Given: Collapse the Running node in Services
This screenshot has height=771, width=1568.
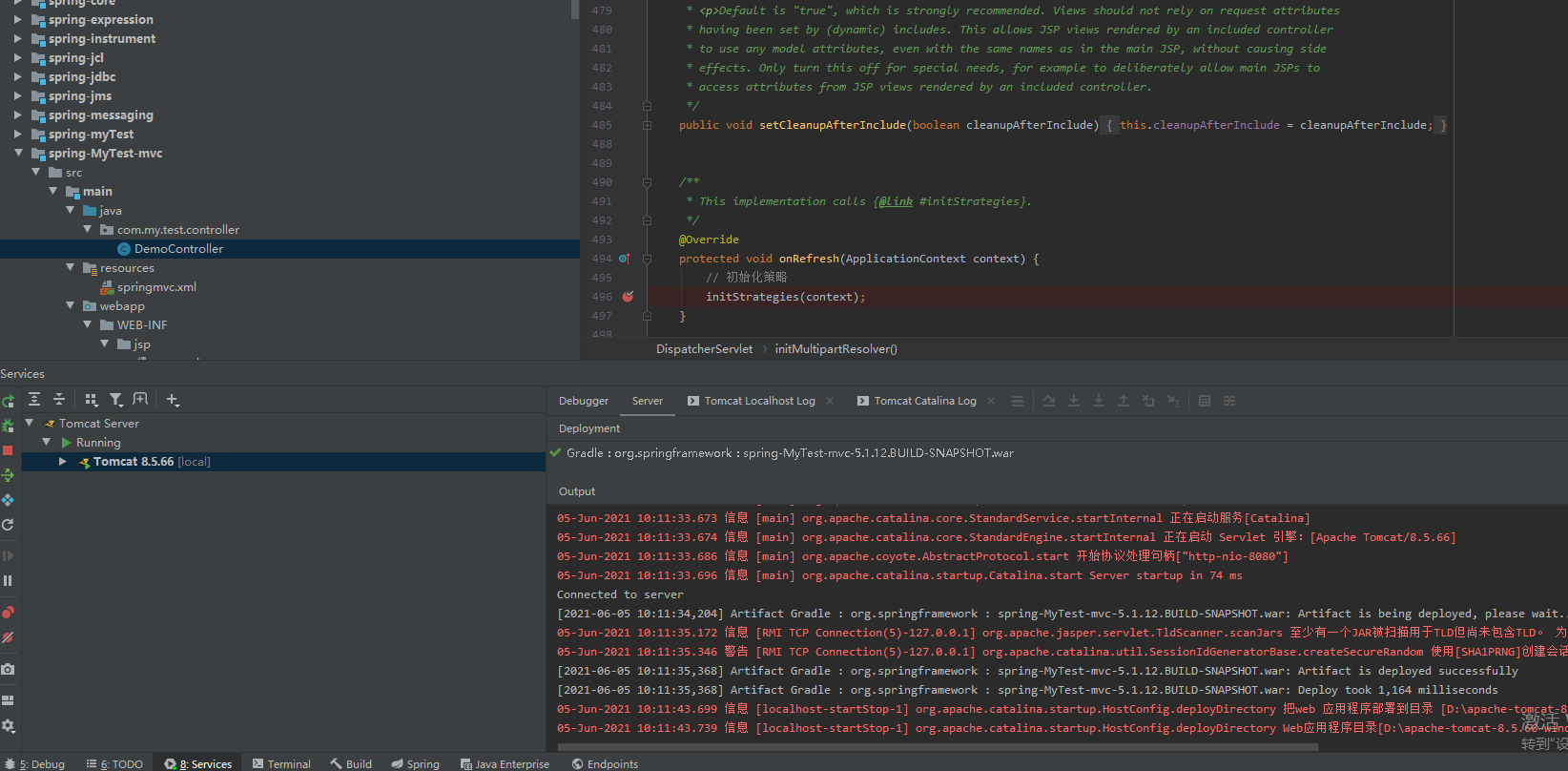Looking at the screenshot, I should point(47,442).
